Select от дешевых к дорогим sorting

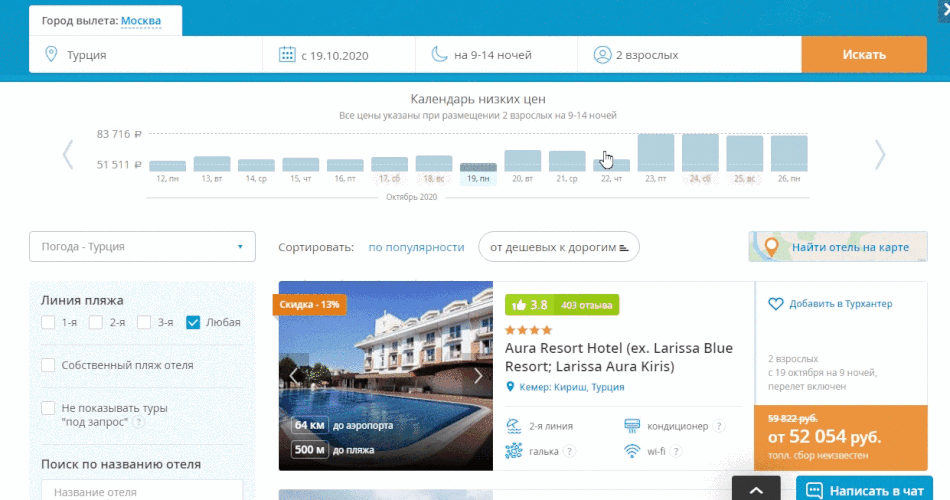coord(558,247)
